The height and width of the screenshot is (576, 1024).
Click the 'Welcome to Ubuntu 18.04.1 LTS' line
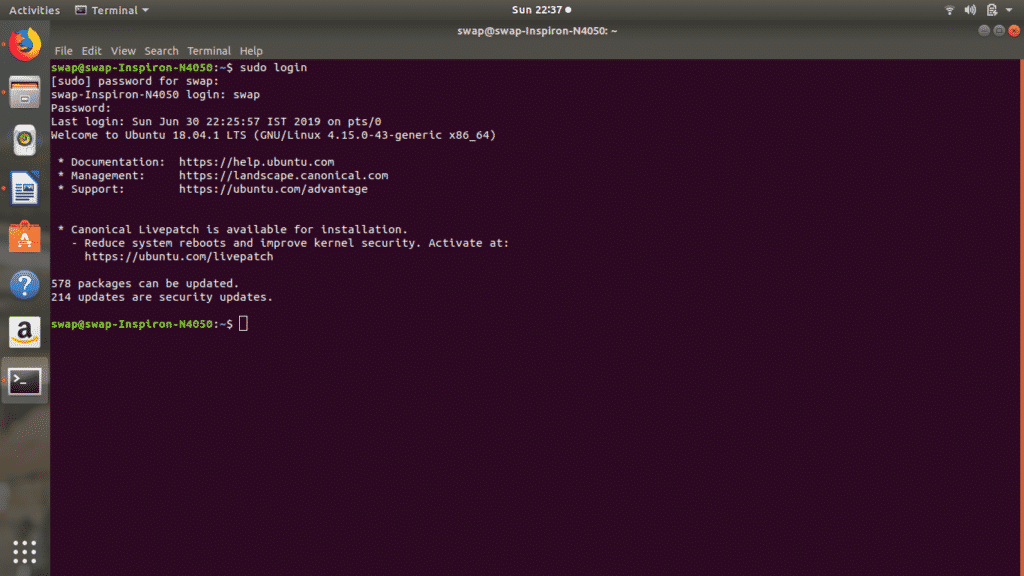pyautogui.click(x=274, y=135)
